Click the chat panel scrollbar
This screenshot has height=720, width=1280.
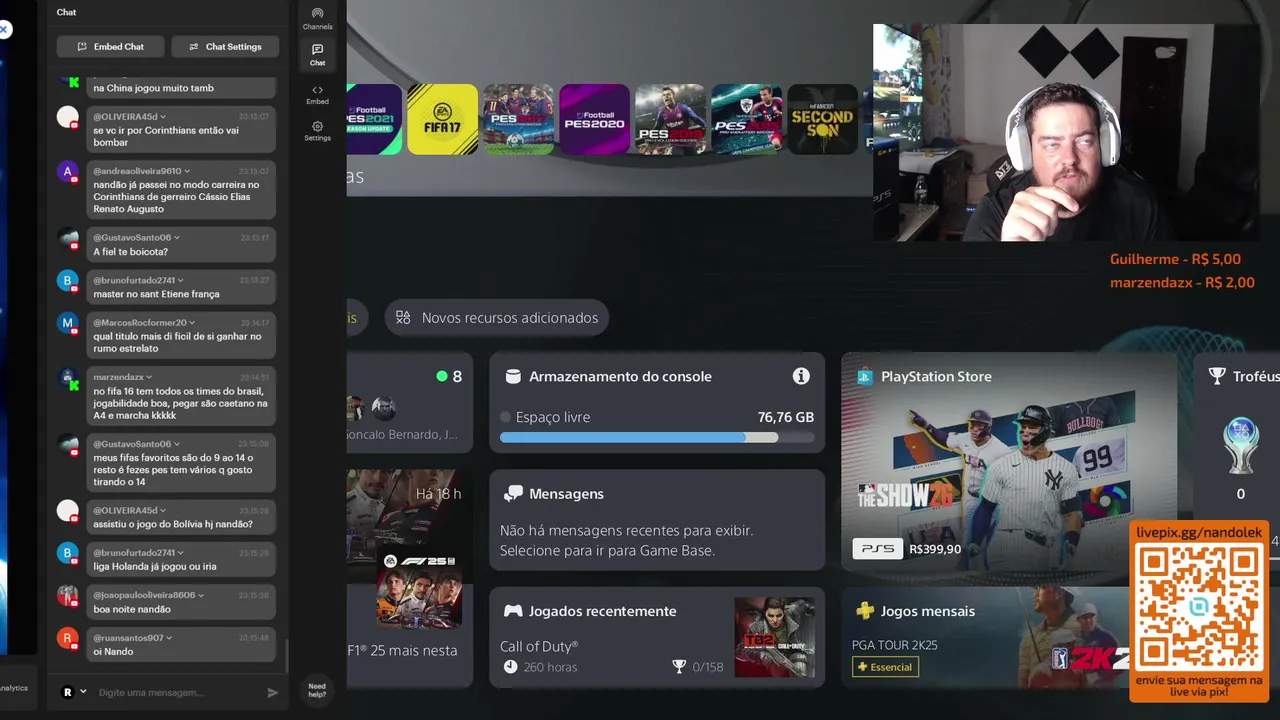pos(287,656)
